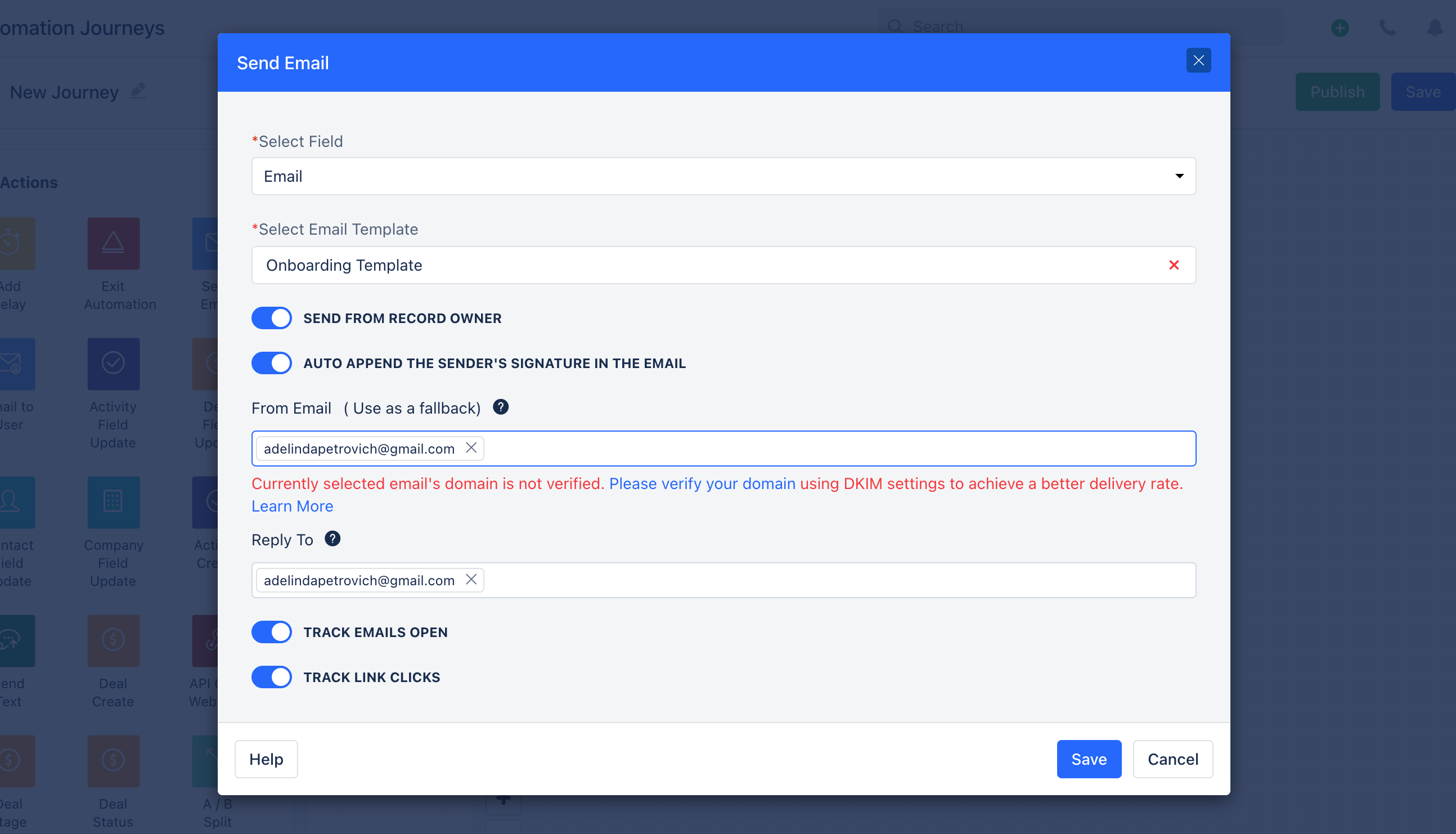This screenshot has height=834, width=1456.
Task: Toggle Track Emails Open switch
Action: click(x=271, y=632)
